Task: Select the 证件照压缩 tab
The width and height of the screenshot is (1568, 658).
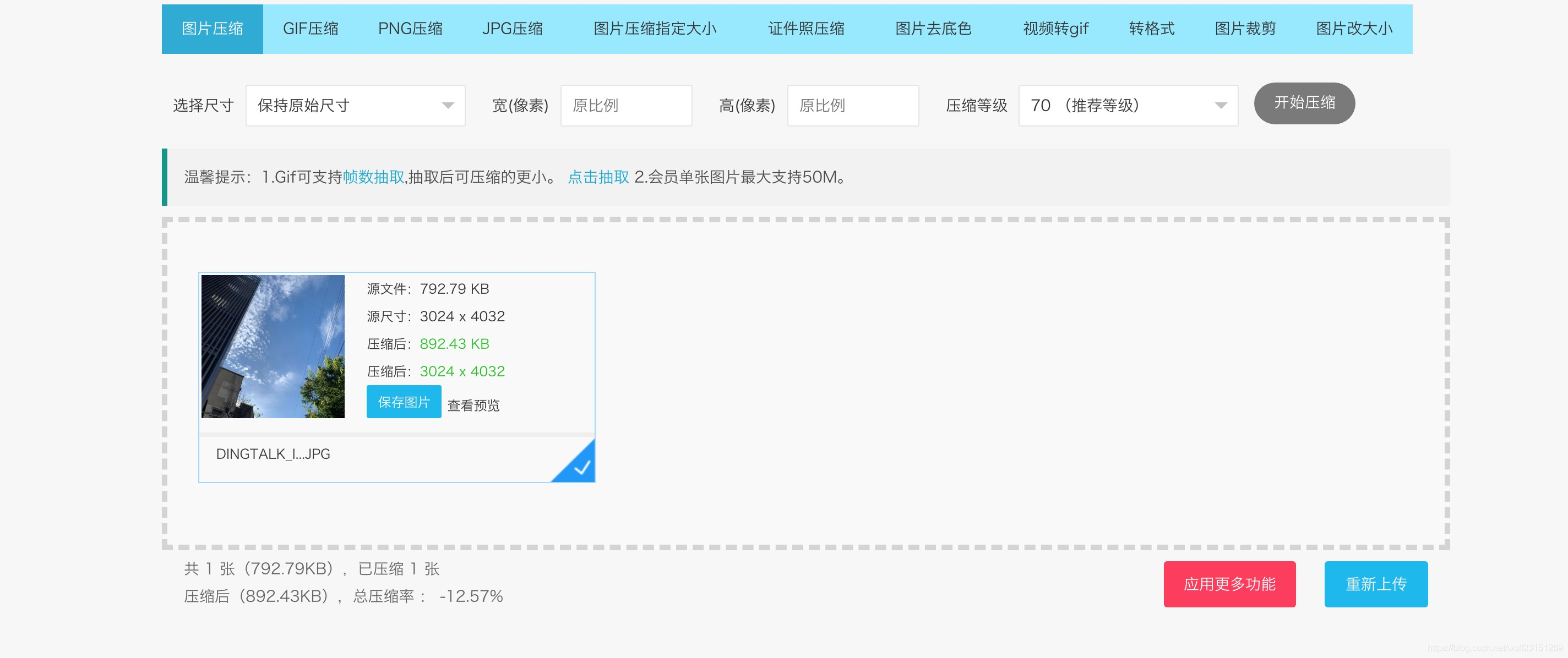Action: (805, 29)
